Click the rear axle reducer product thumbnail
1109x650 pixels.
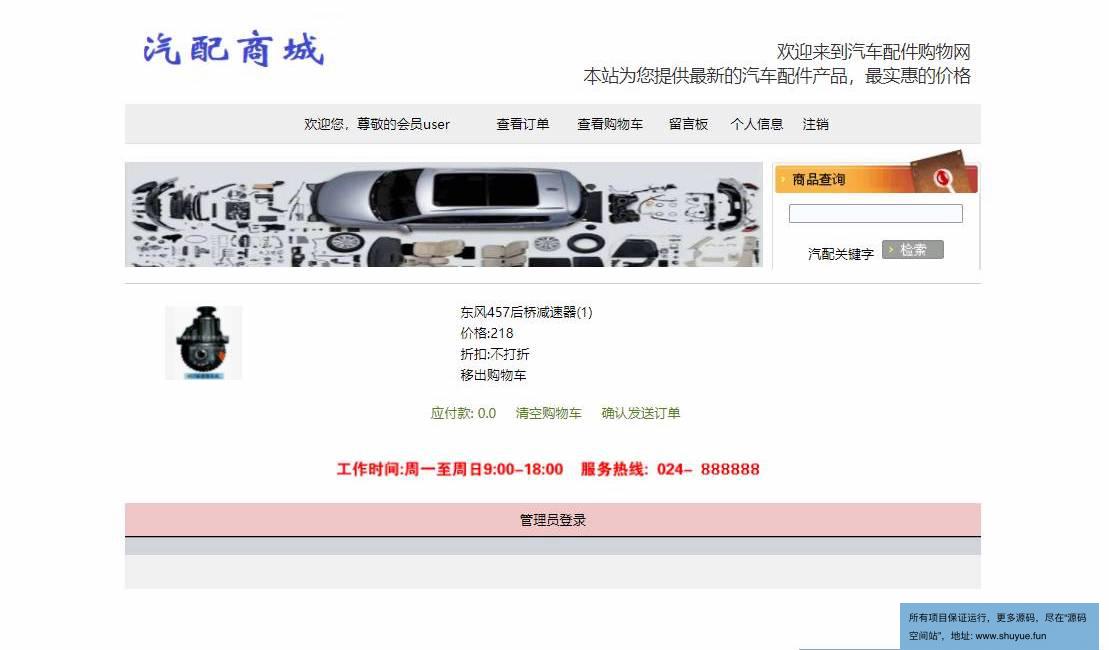[x=204, y=343]
